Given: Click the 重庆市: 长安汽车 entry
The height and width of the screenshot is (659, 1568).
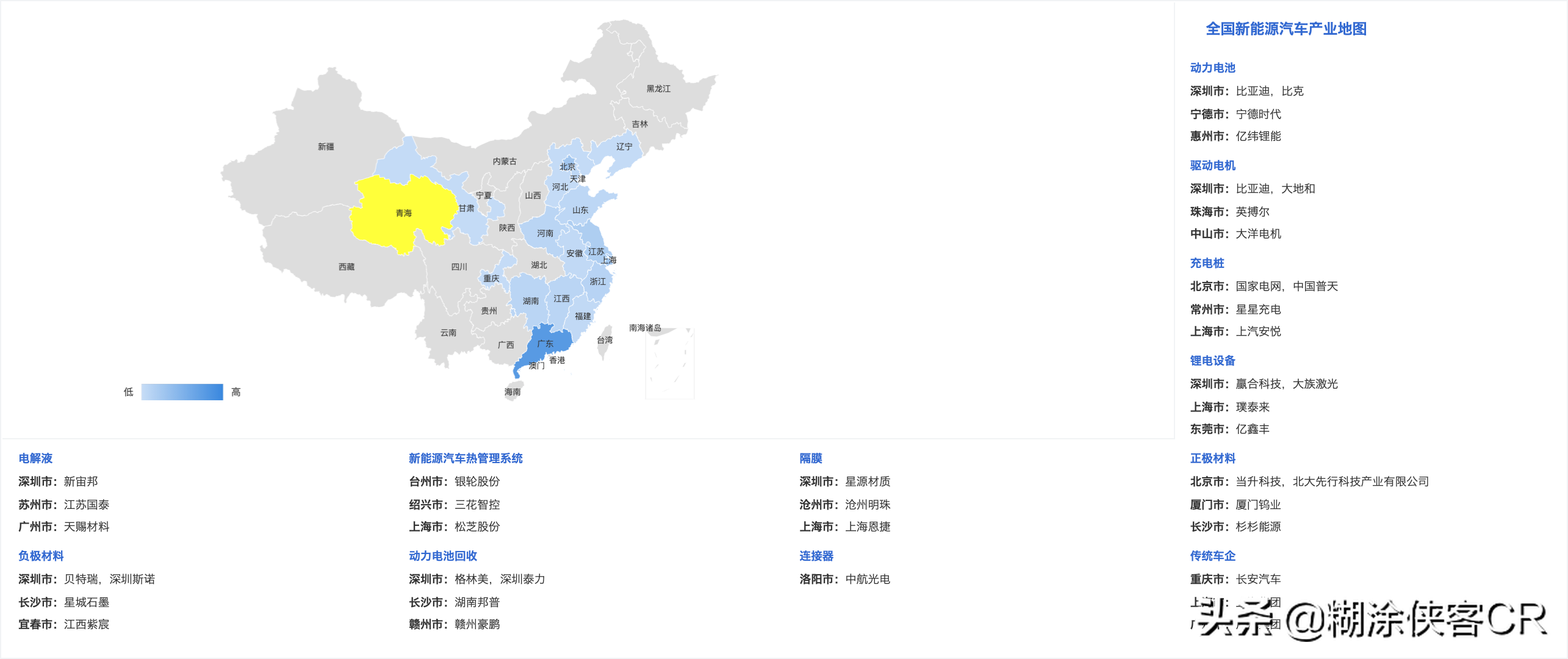Looking at the screenshot, I should tap(1235, 579).
